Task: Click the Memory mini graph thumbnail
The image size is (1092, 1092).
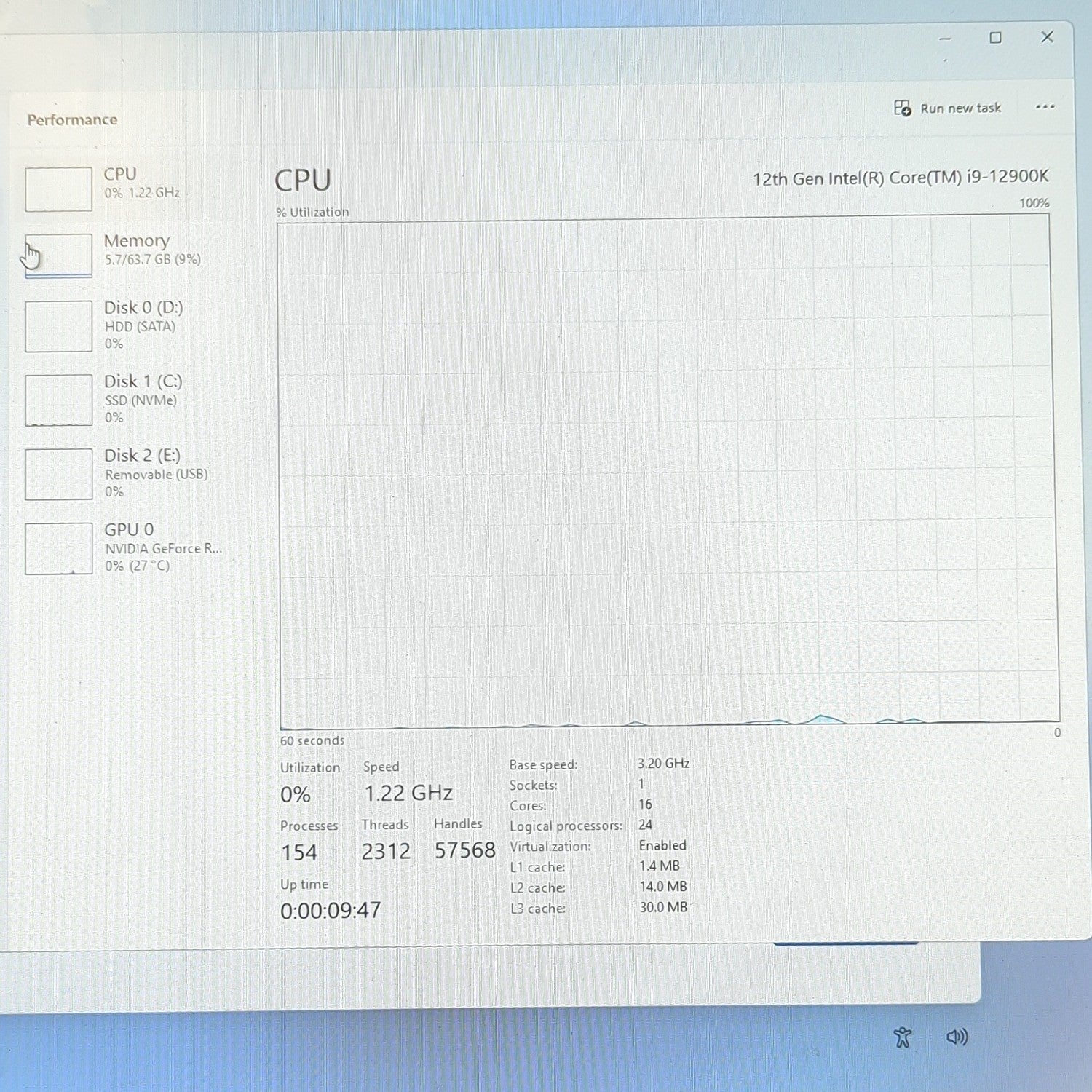Action: (58, 256)
